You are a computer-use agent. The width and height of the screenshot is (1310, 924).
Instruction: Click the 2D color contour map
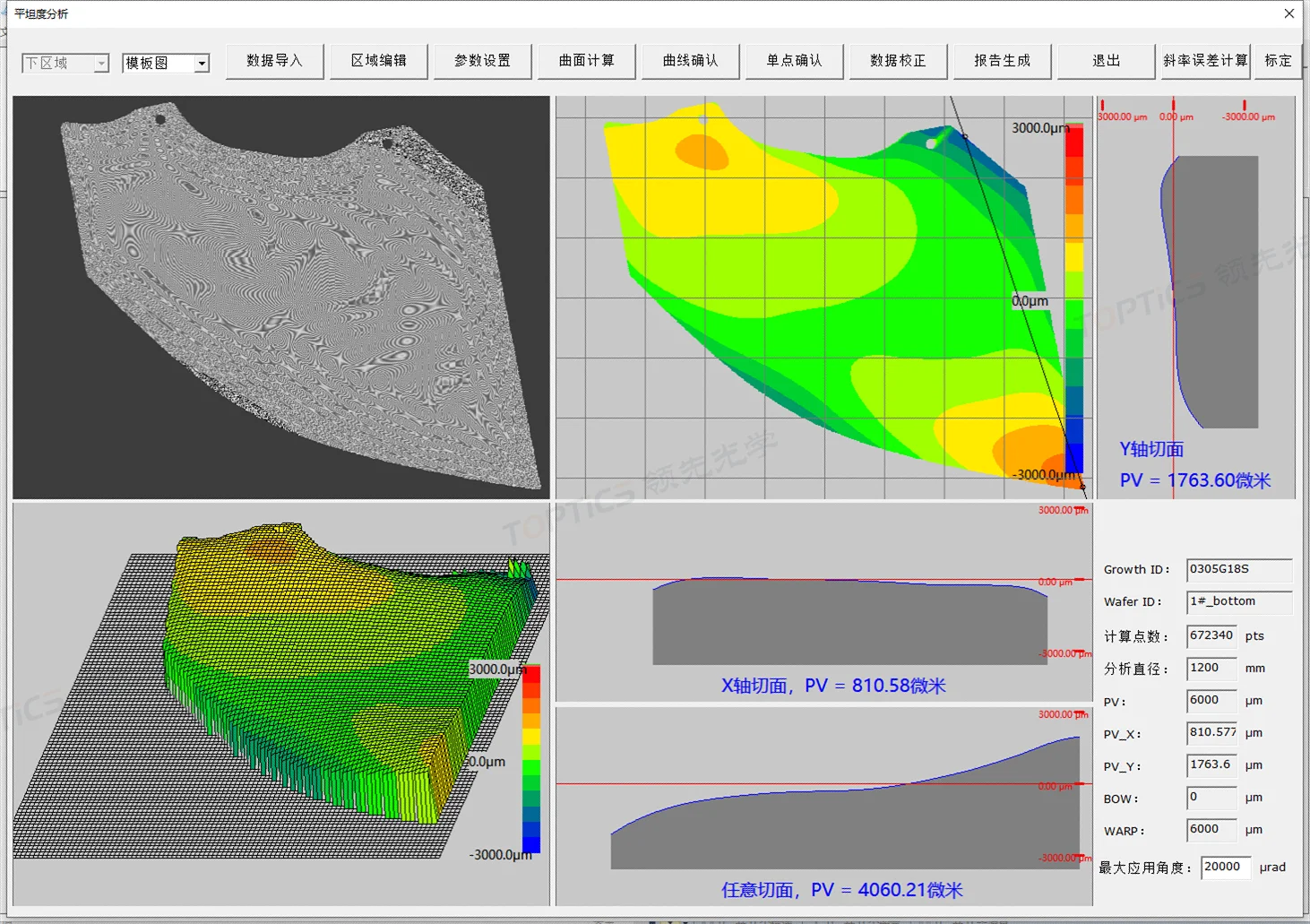tap(823, 298)
